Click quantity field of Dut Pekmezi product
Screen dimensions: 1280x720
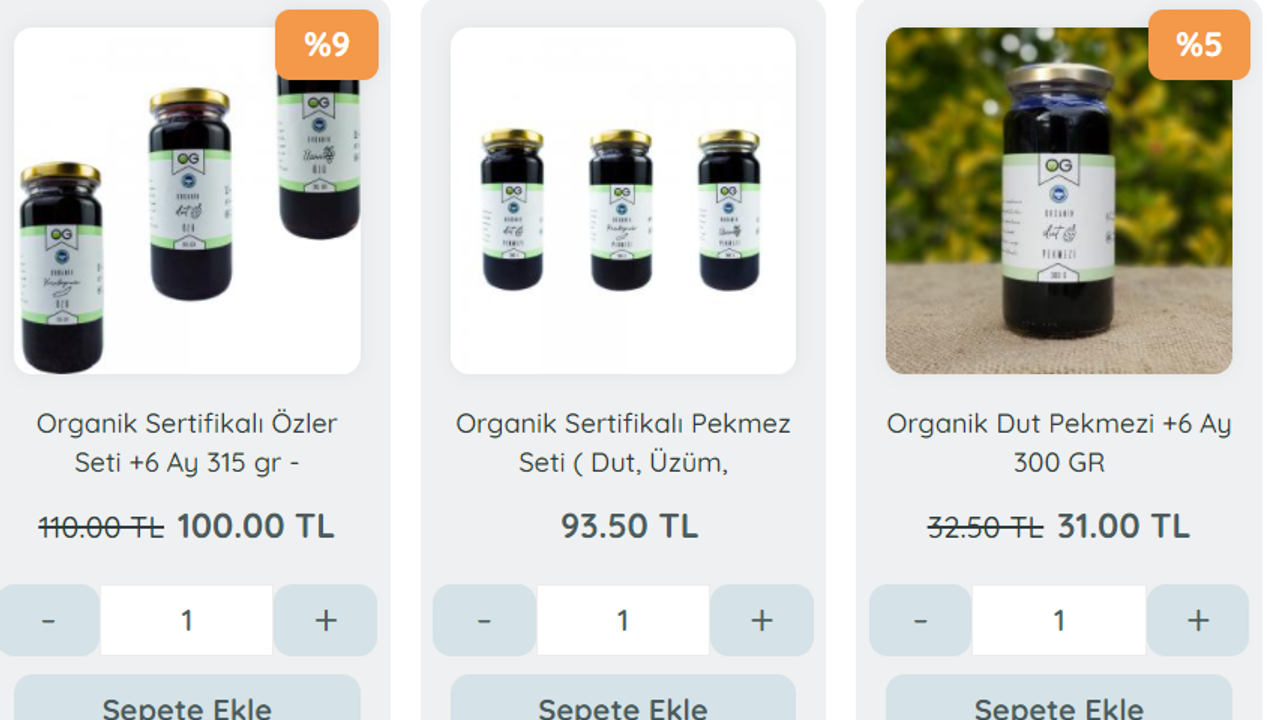(x=1059, y=620)
